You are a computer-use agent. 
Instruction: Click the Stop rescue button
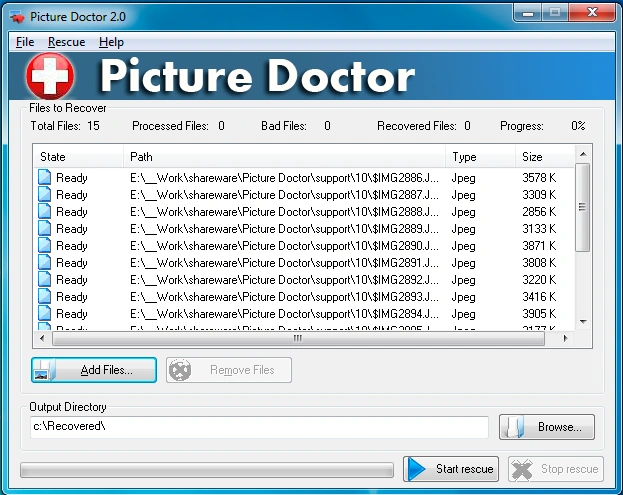point(555,469)
